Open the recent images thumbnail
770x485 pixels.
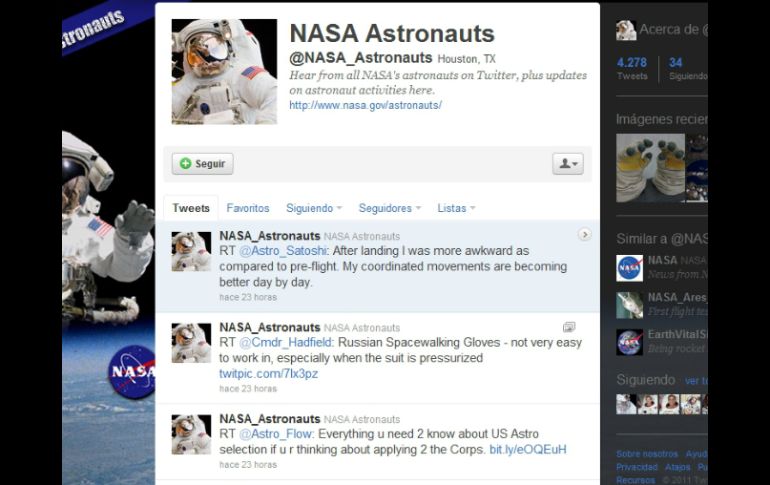click(650, 167)
